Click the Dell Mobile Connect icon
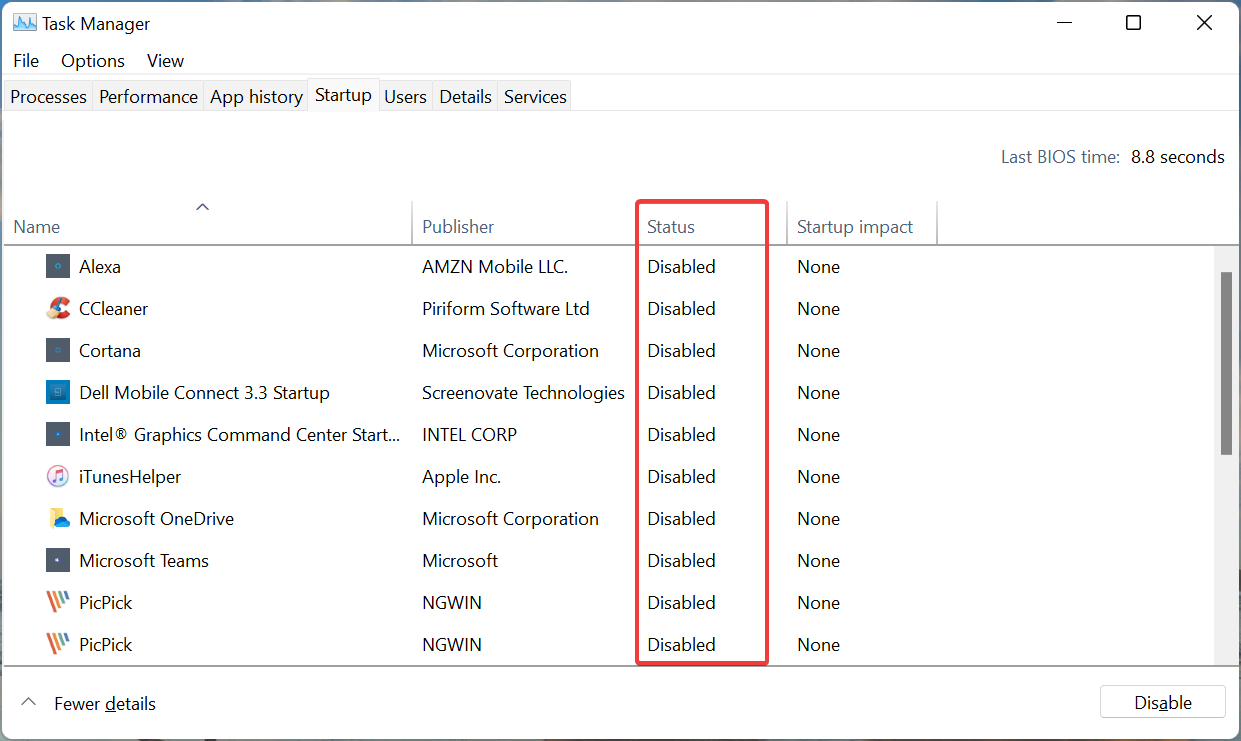The image size is (1241, 741). [x=57, y=392]
